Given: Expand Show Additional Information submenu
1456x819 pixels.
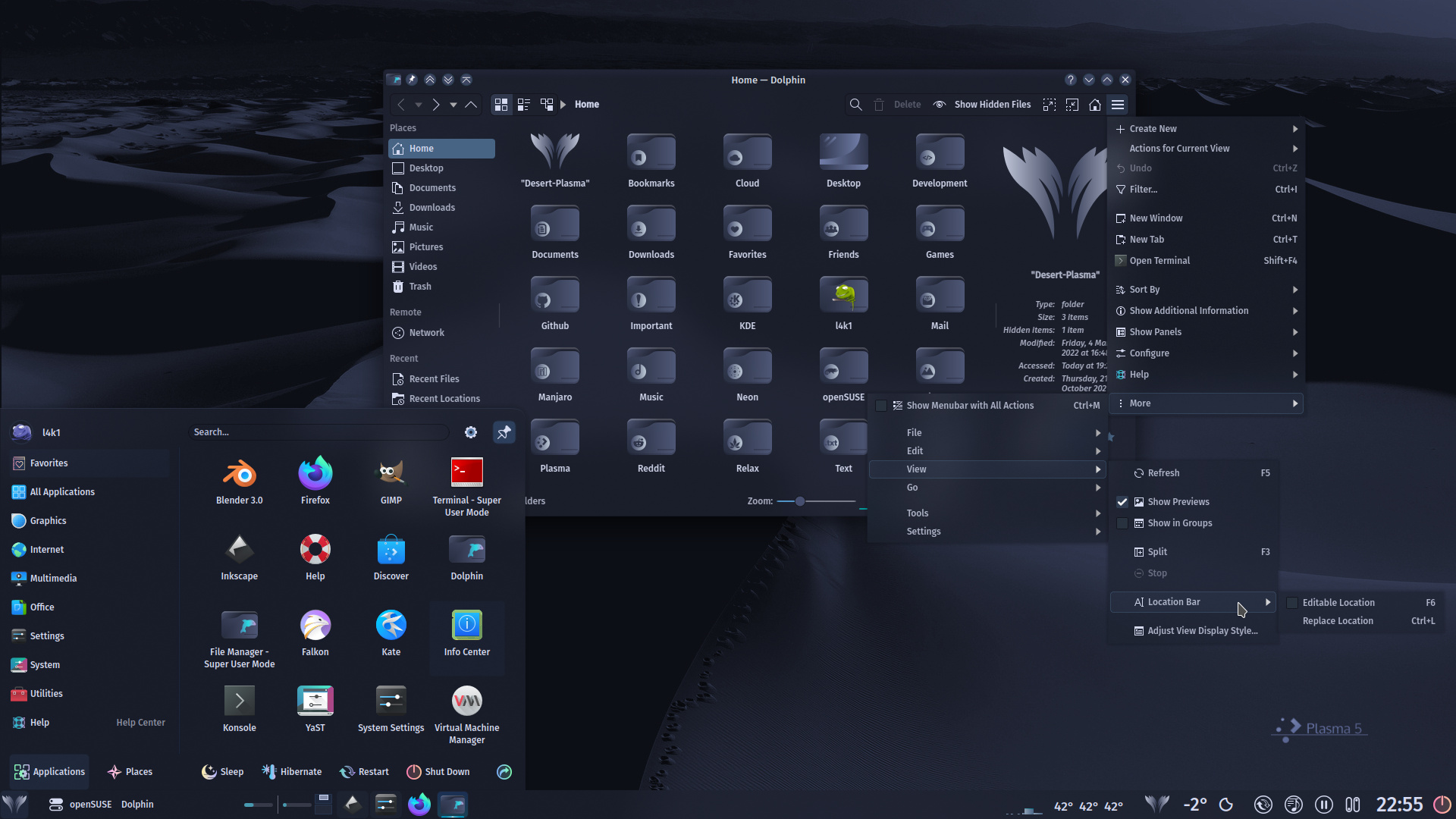Looking at the screenshot, I should pyautogui.click(x=1207, y=311).
